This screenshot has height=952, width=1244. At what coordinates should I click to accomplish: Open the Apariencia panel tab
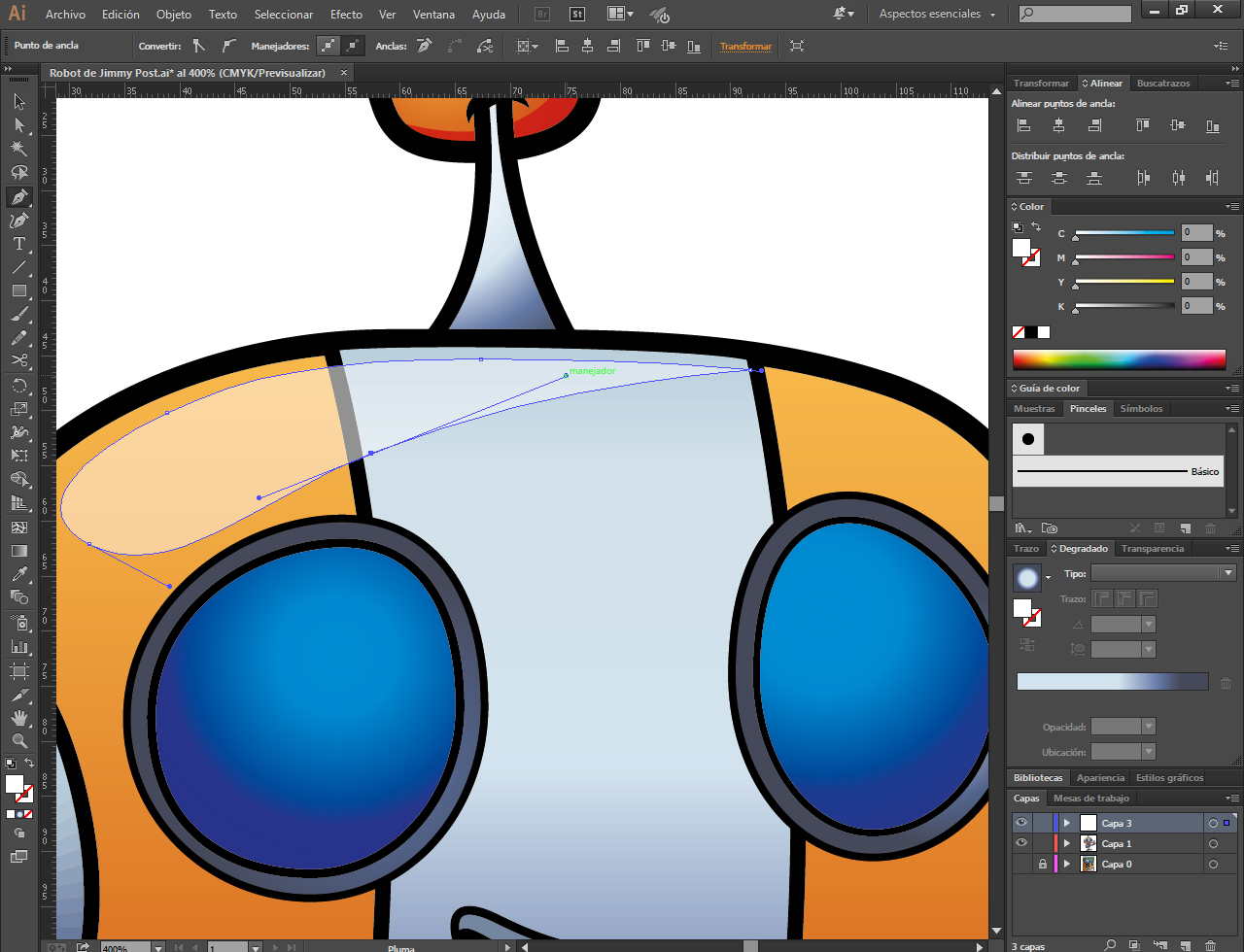pyautogui.click(x=1100, y=778)
